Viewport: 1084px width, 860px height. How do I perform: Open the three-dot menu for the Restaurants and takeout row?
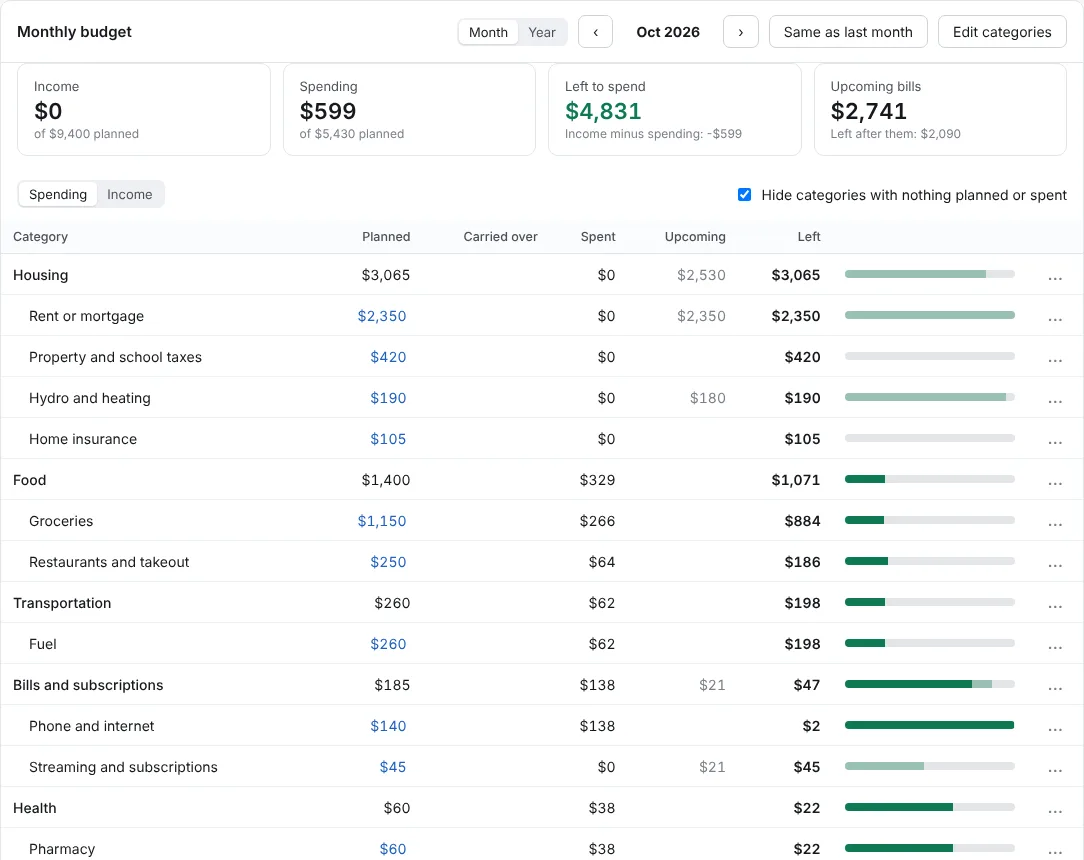[x=1054, y=563]
